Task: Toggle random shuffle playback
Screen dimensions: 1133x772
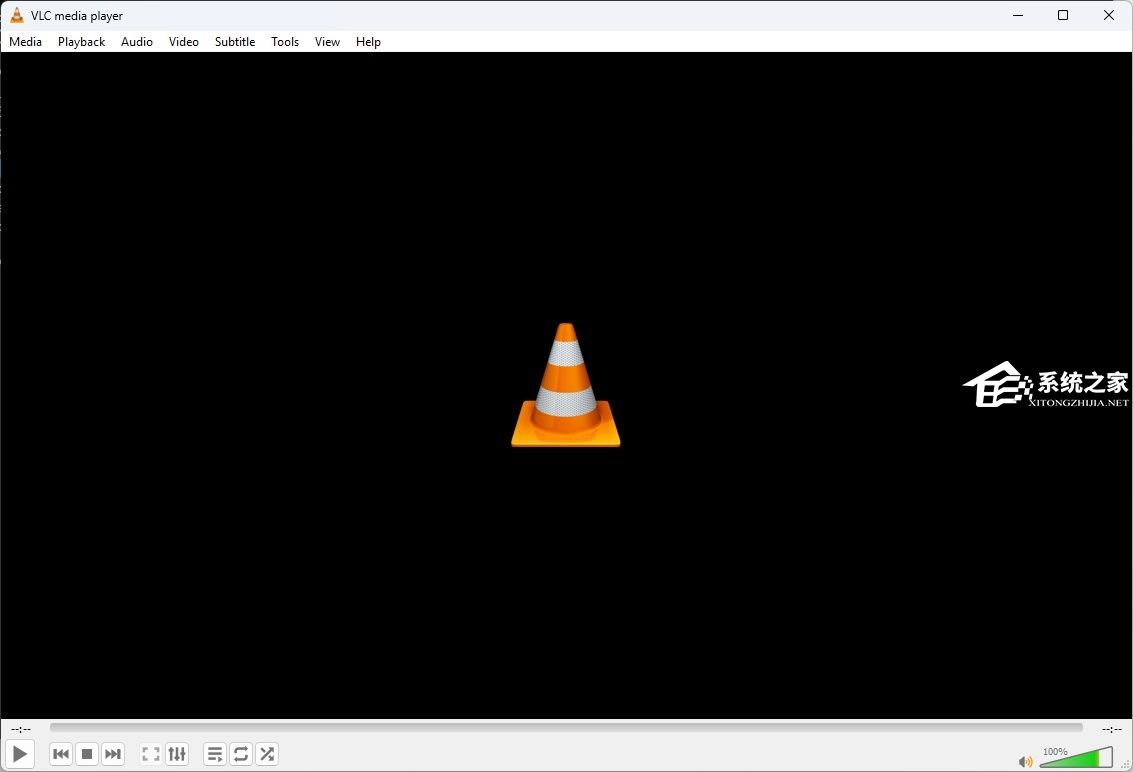Action: pos(267,754)
